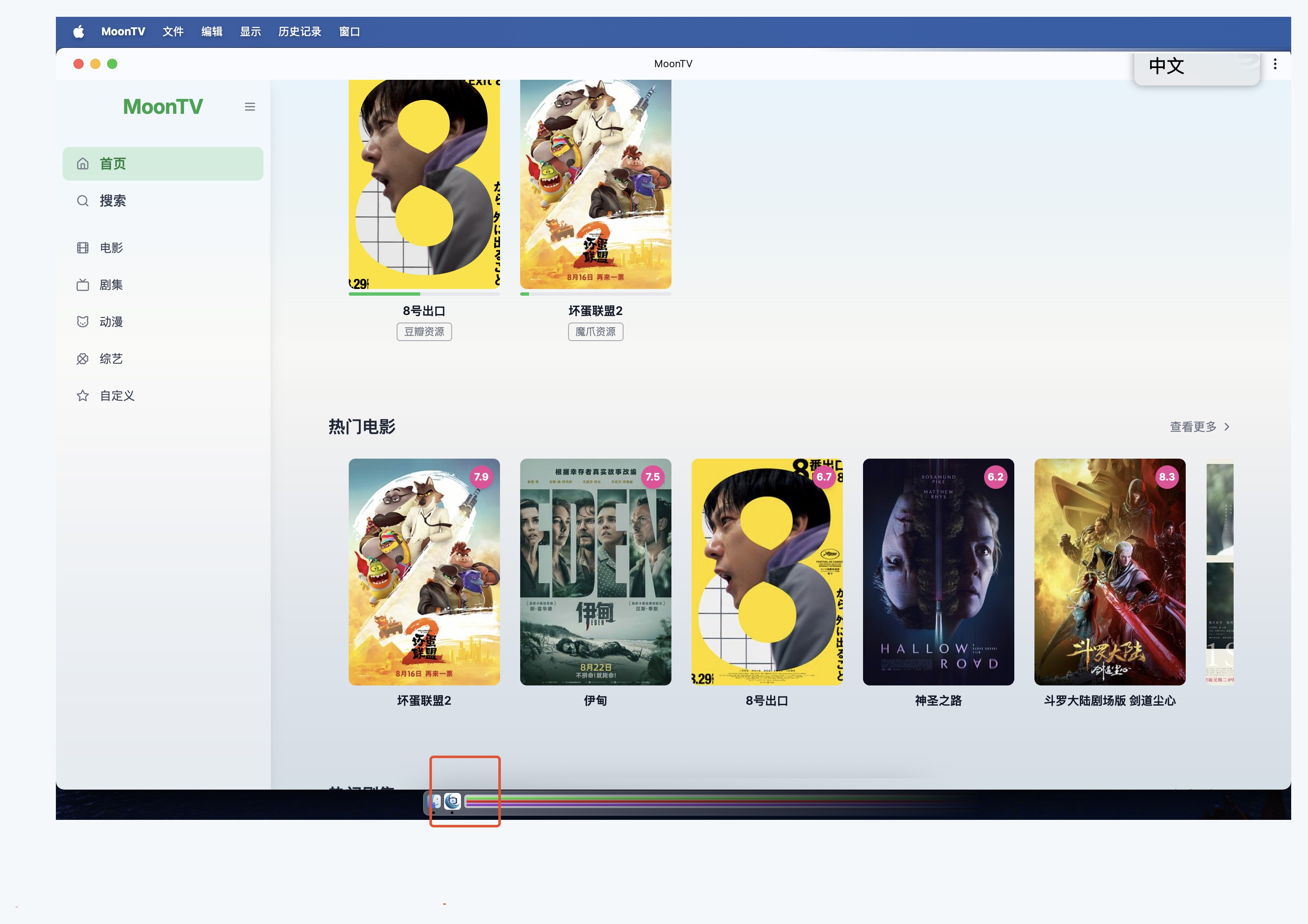Open the 历史记录 menu
Screen dimensions: 1308x924
(x=300, y=32)
